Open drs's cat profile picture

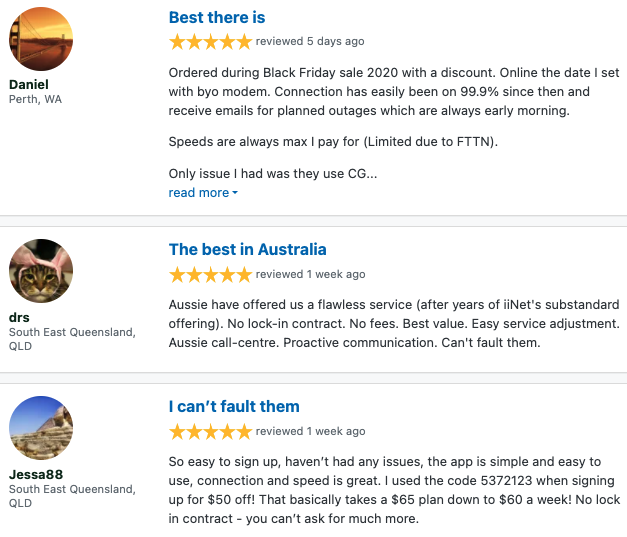click(x=41, y=271)
